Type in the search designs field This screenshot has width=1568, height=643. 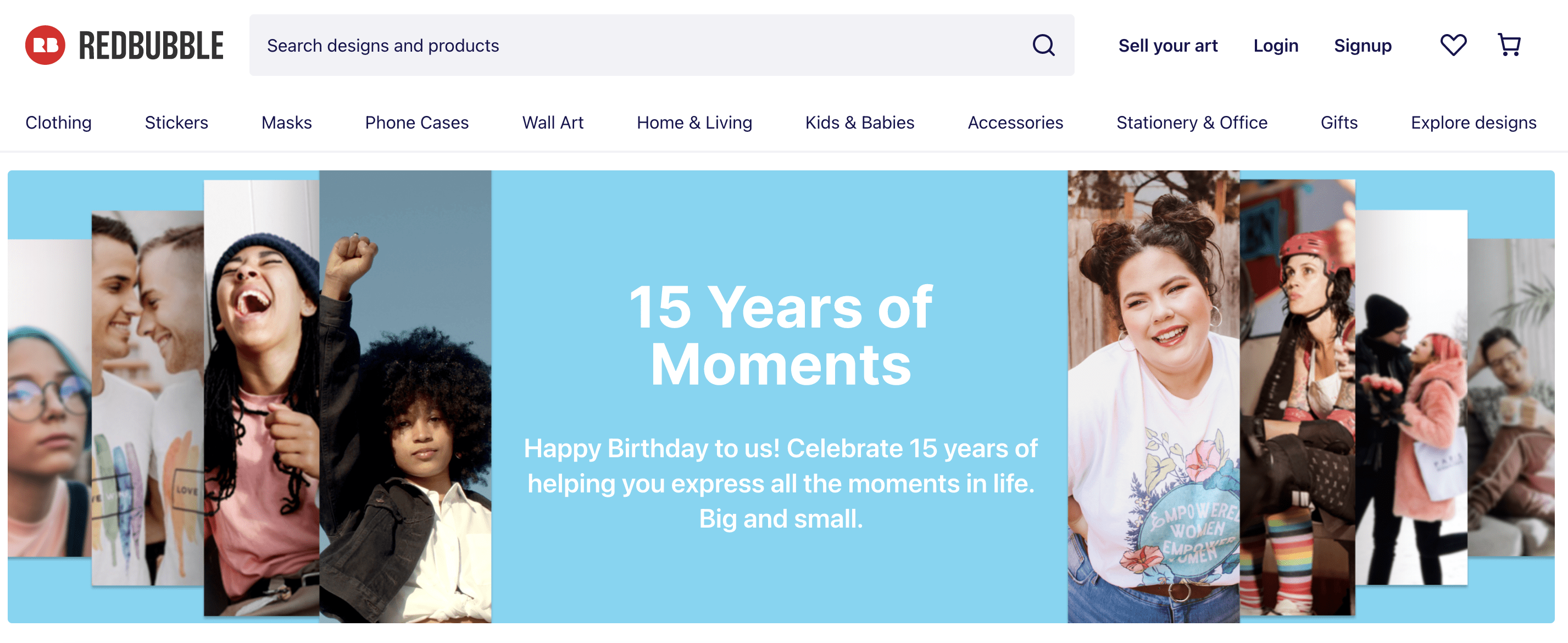click(x=639, y=46)
